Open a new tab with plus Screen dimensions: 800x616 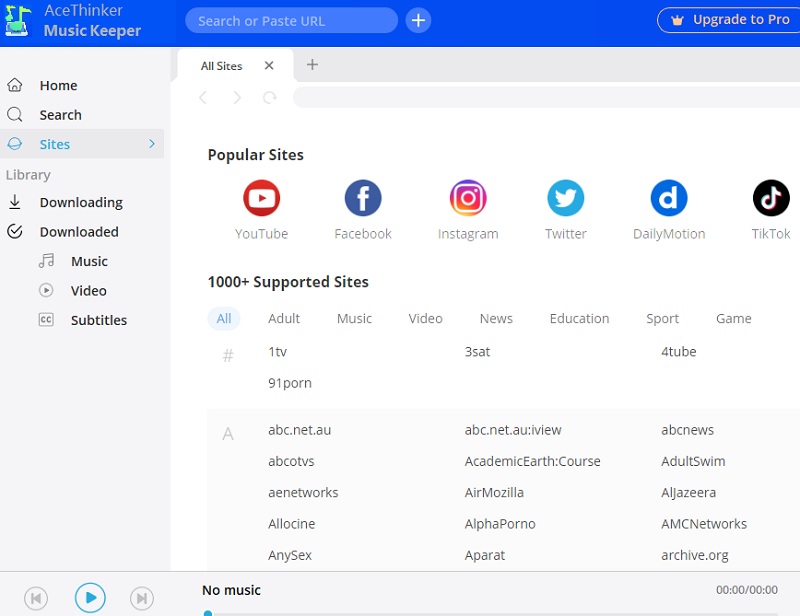pos(312,64)
